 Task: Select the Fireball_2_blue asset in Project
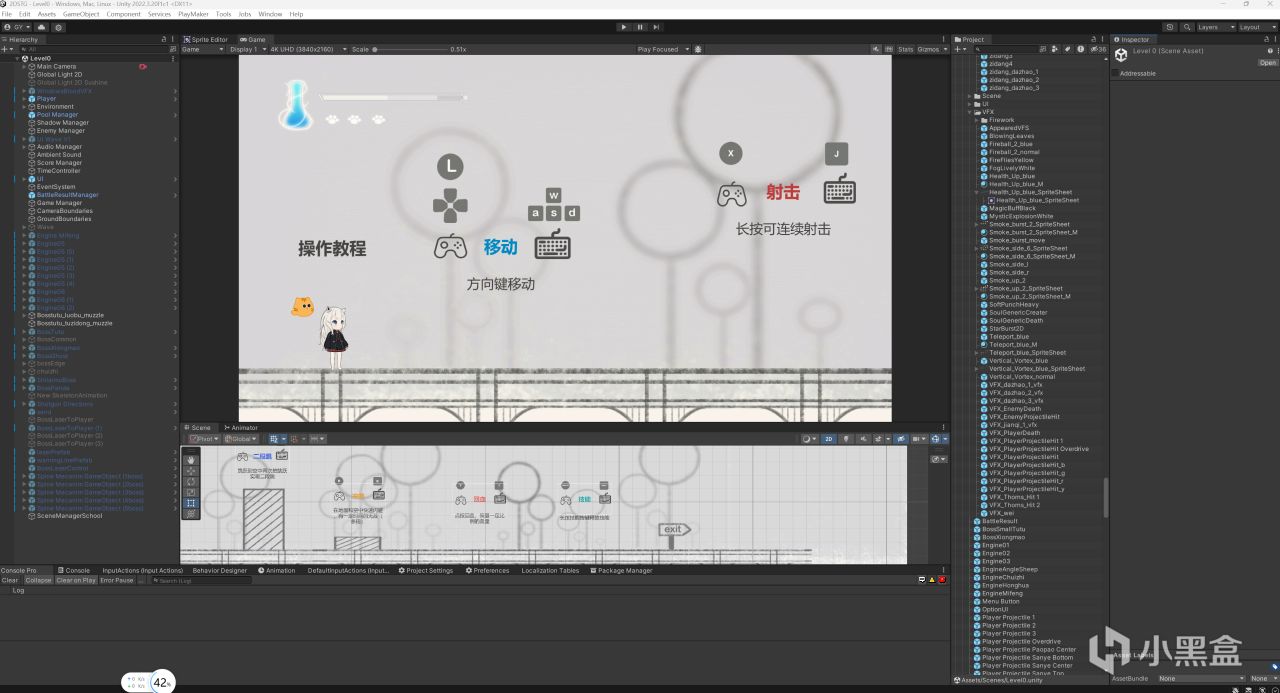click(x=1011, y=144)
